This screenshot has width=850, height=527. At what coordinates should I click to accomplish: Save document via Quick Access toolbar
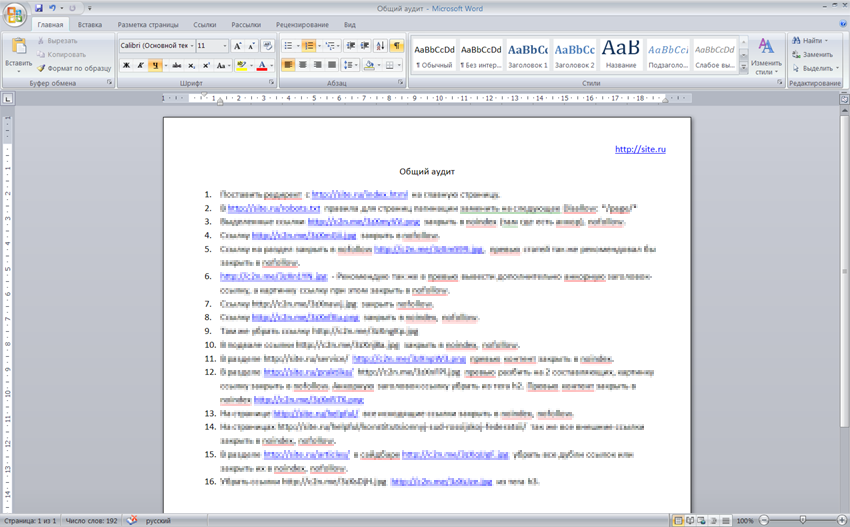38,8
